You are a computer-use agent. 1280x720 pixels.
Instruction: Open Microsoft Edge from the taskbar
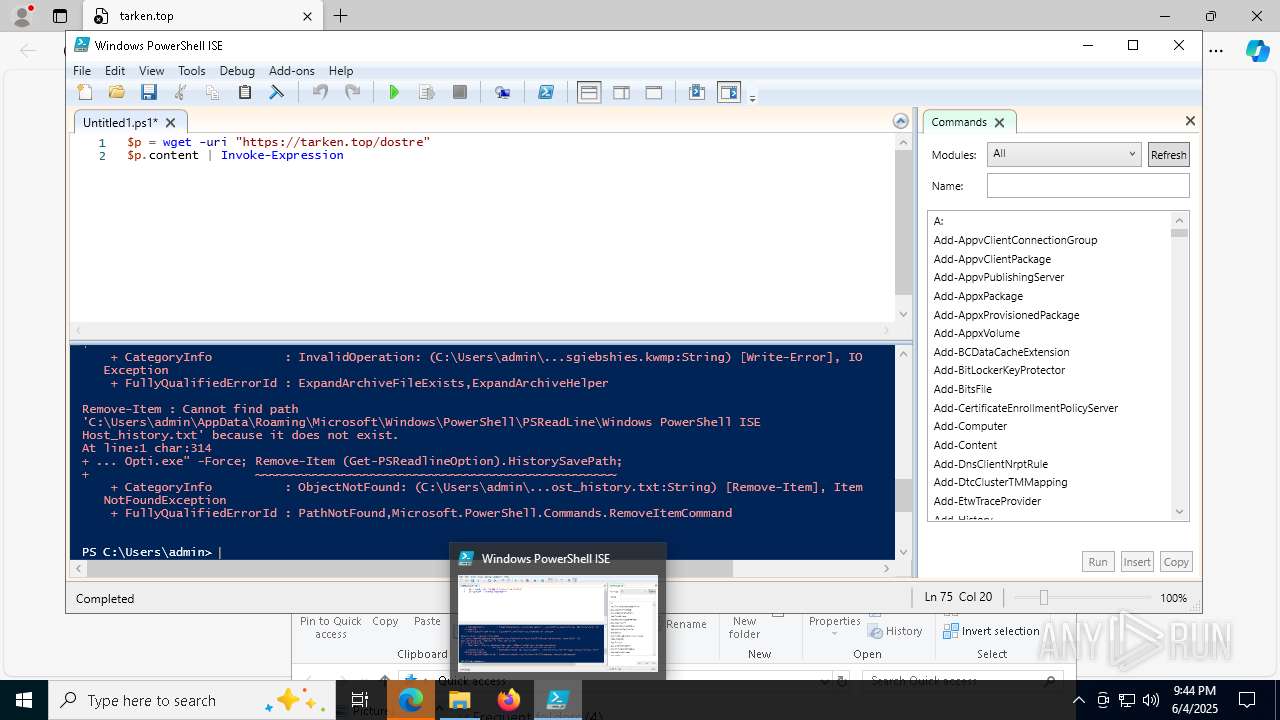coord(411,700)
